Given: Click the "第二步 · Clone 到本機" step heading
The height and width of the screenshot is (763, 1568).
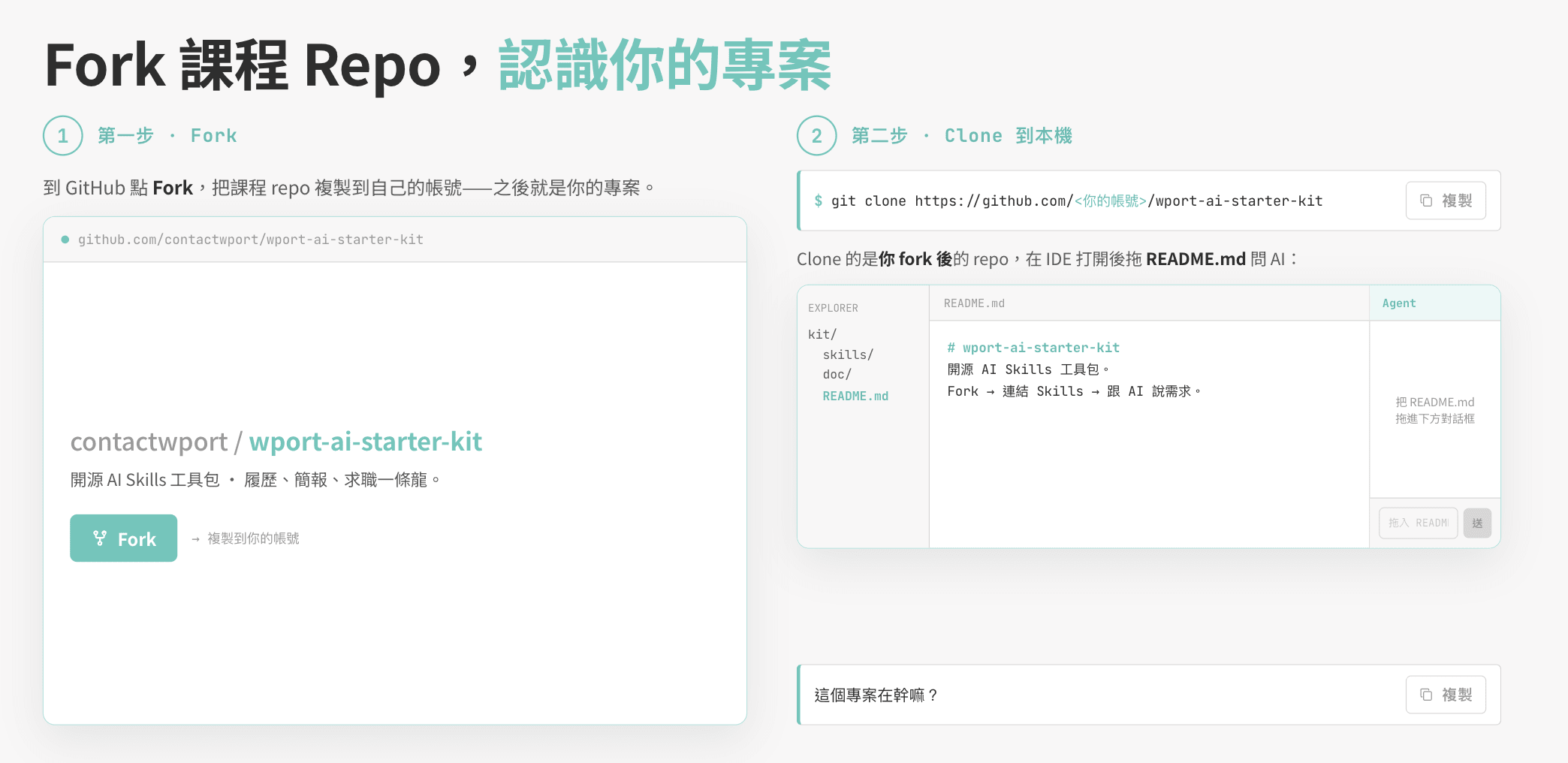Looking at the screenshot, I should point(962,136).
